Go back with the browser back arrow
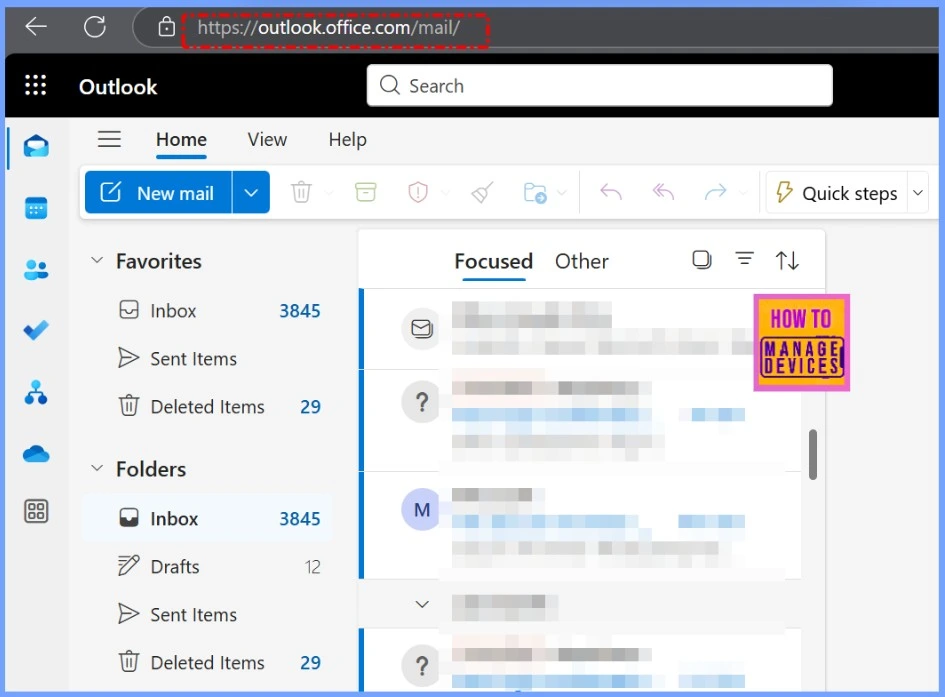The image size is (945, 697). 36,27
